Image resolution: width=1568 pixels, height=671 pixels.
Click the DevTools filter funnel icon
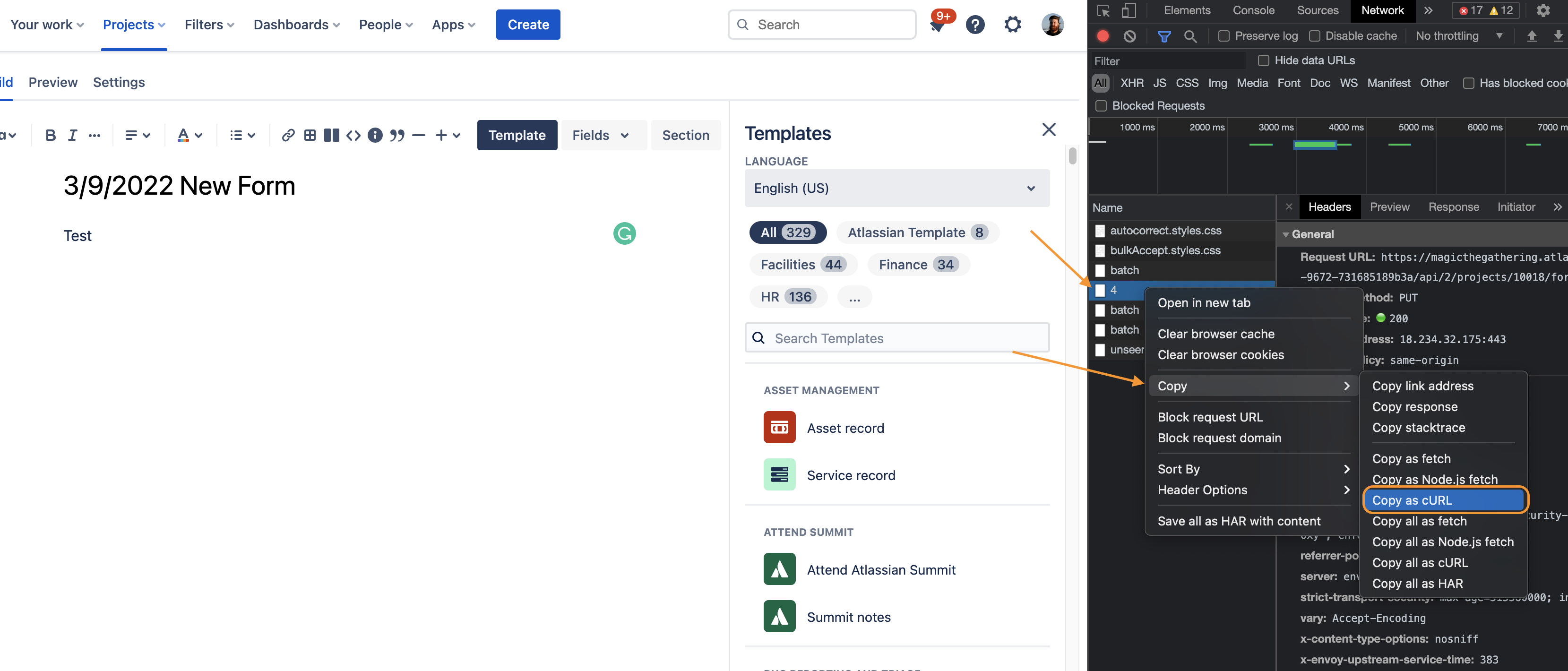[1164, 36]
